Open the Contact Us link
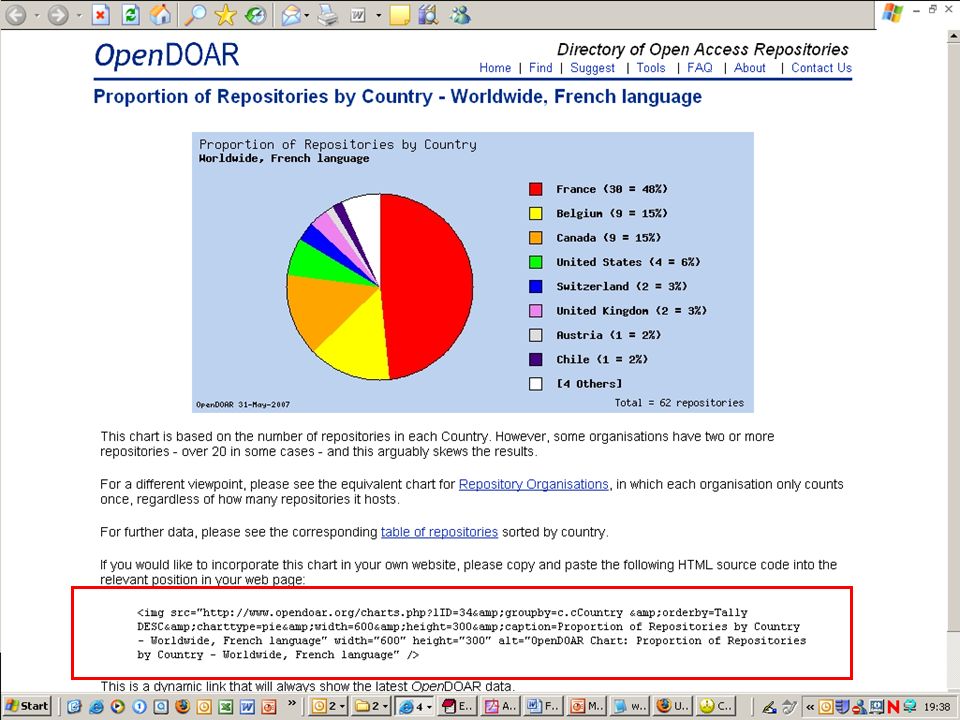 coord(821,68)
